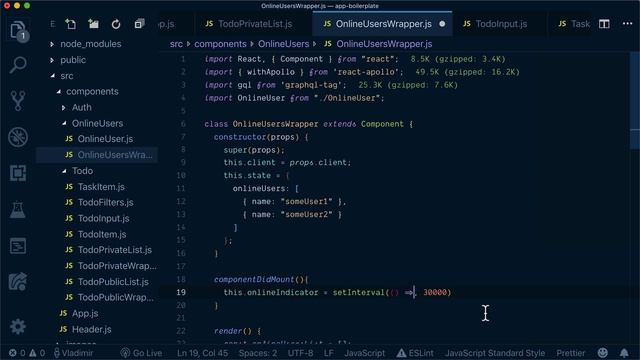Open the Search view in activity bar
This screenshot has height=360, width=640.
coord(18,64)
